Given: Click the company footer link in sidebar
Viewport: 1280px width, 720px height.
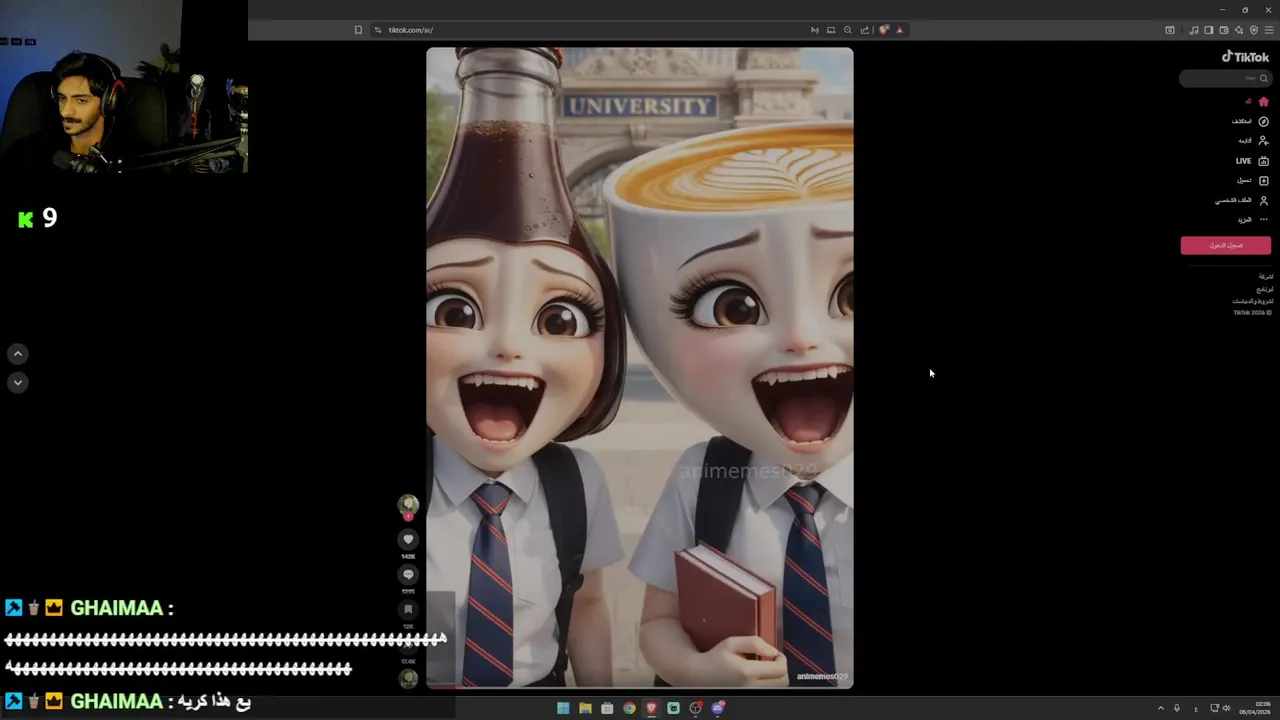Looking at the screenshot, I should point(1266,277).
